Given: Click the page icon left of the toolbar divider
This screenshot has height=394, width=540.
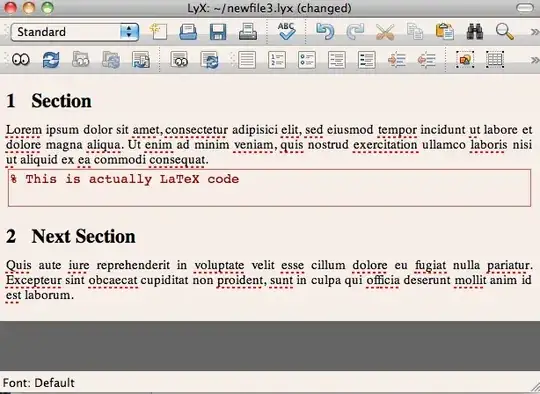Looking at the screenshot, I should [141, 60].
